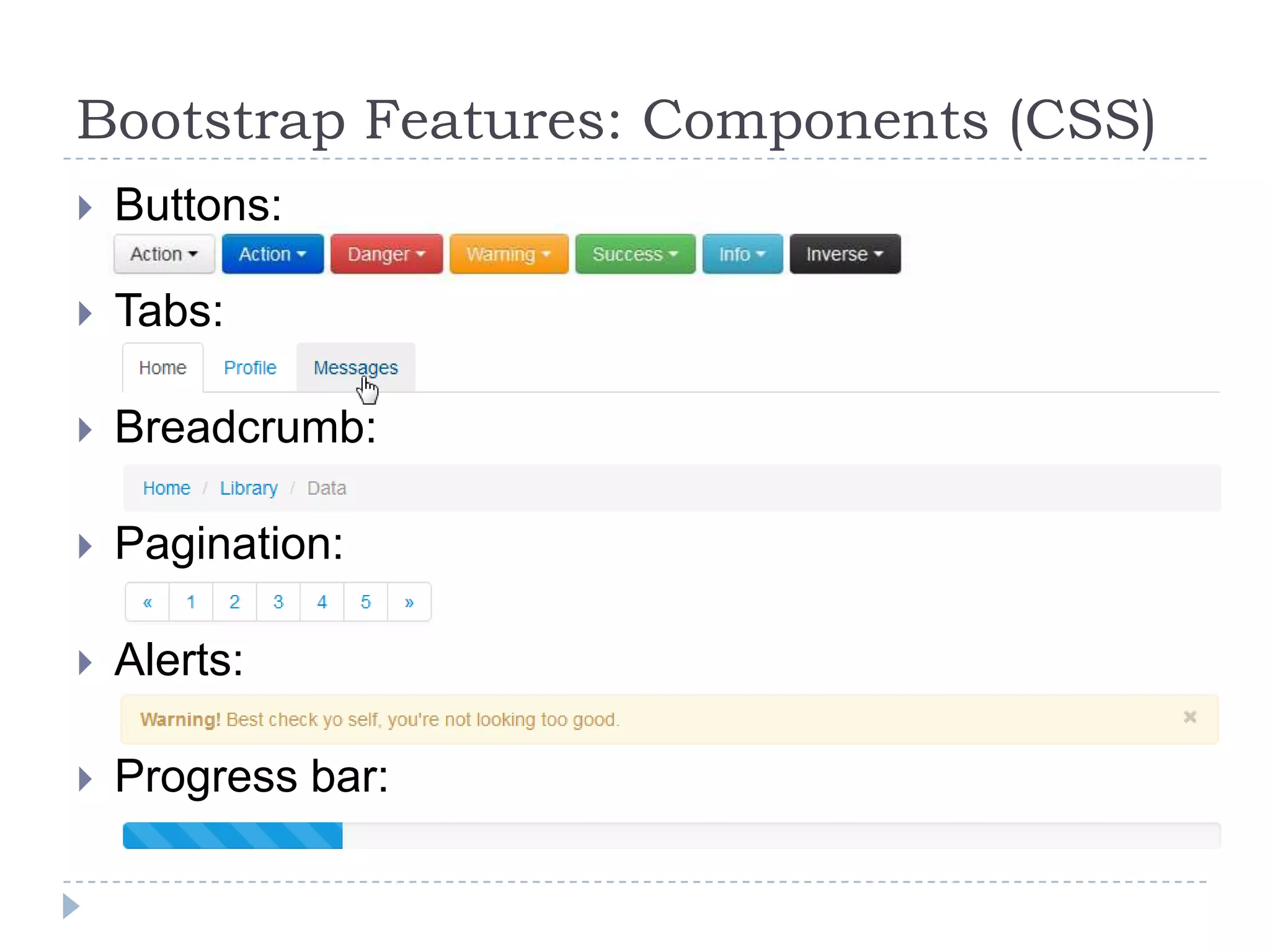Click the Pagination: bullet arrow

86,546
